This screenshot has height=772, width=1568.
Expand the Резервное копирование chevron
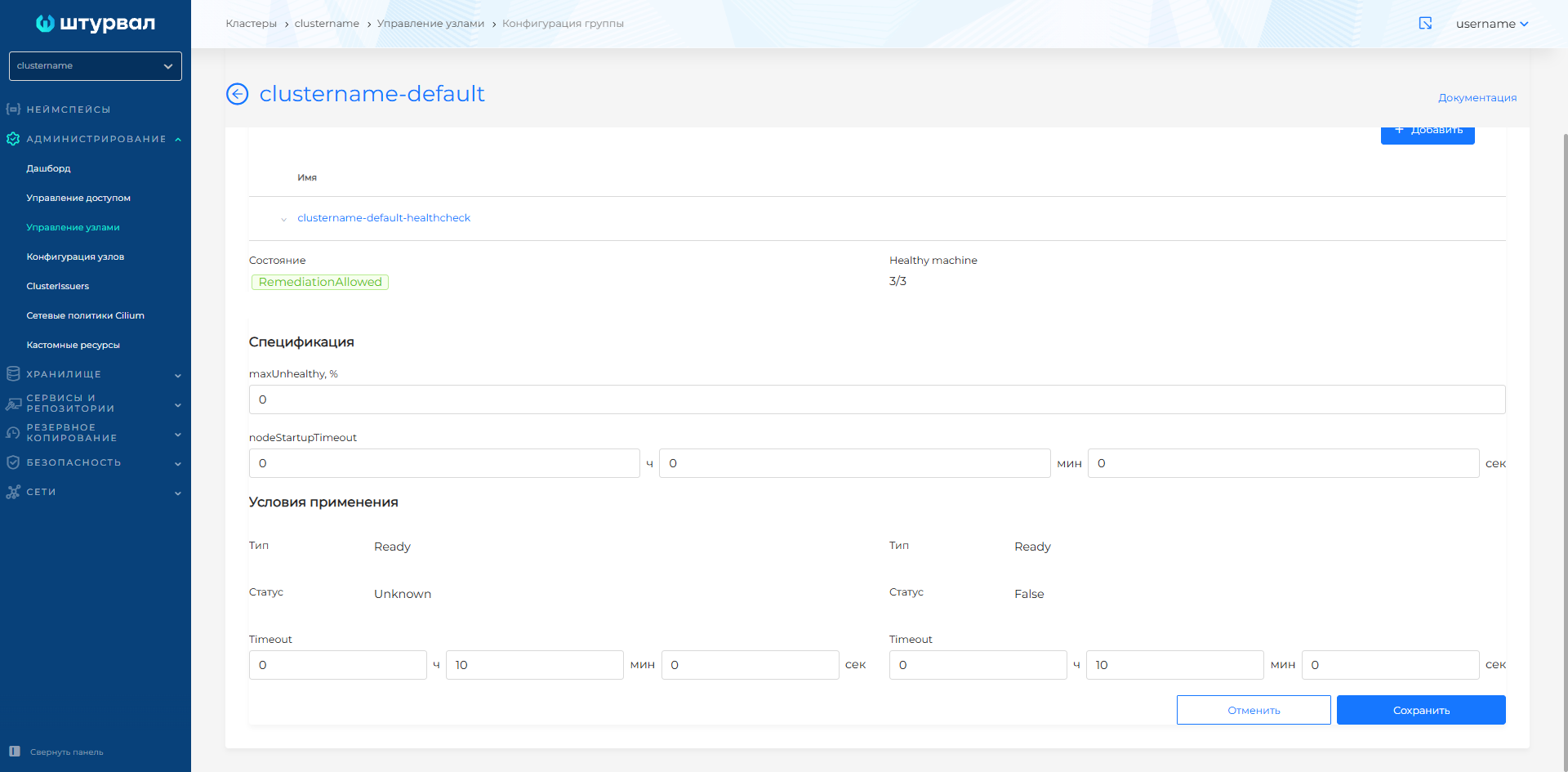pyautogui.click(x=178, y=435)
